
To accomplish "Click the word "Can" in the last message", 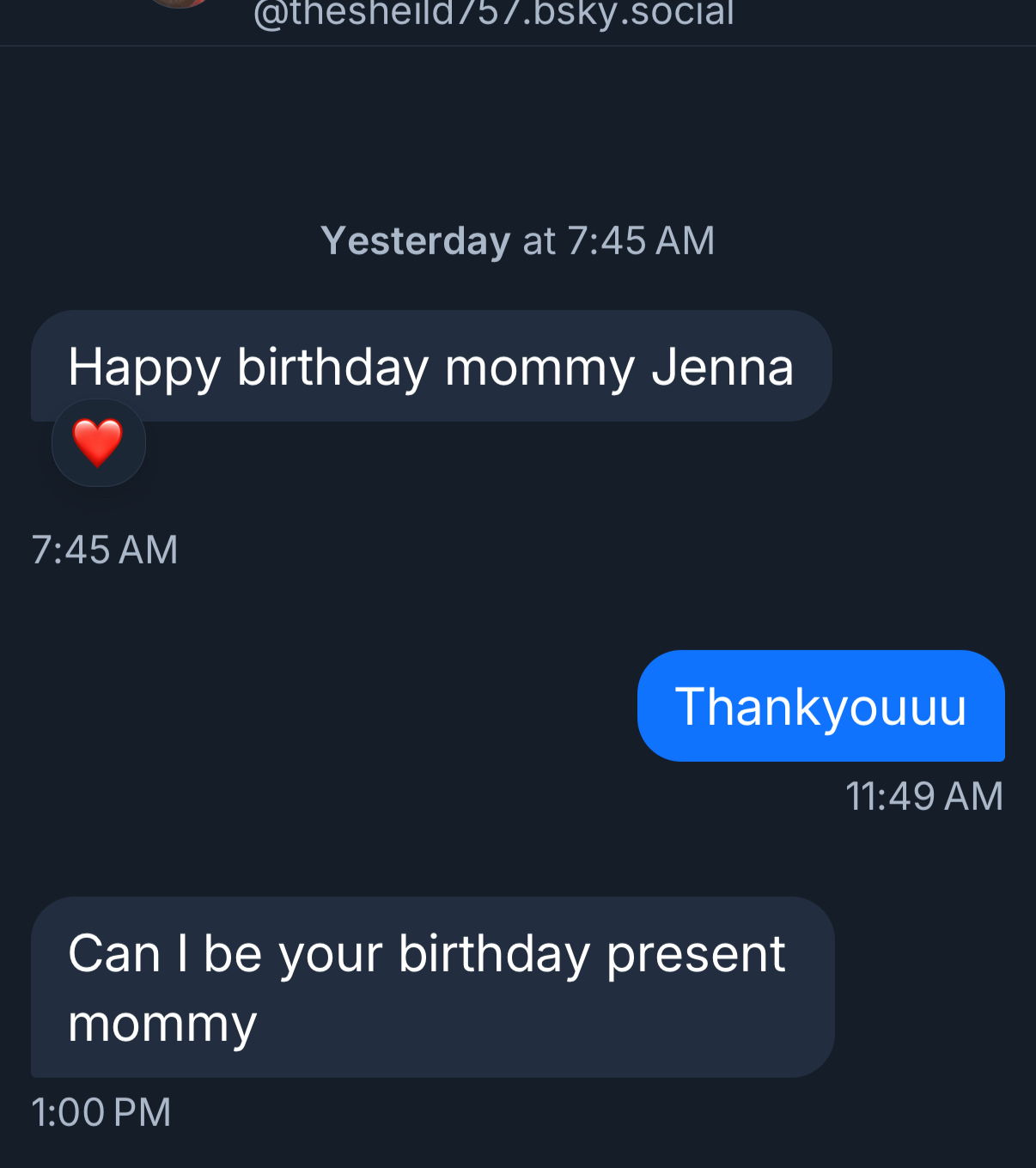I will [114, 953].
